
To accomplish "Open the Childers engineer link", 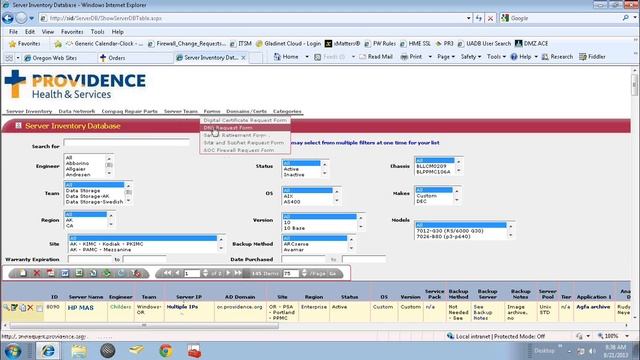I will tap(120, 307).
